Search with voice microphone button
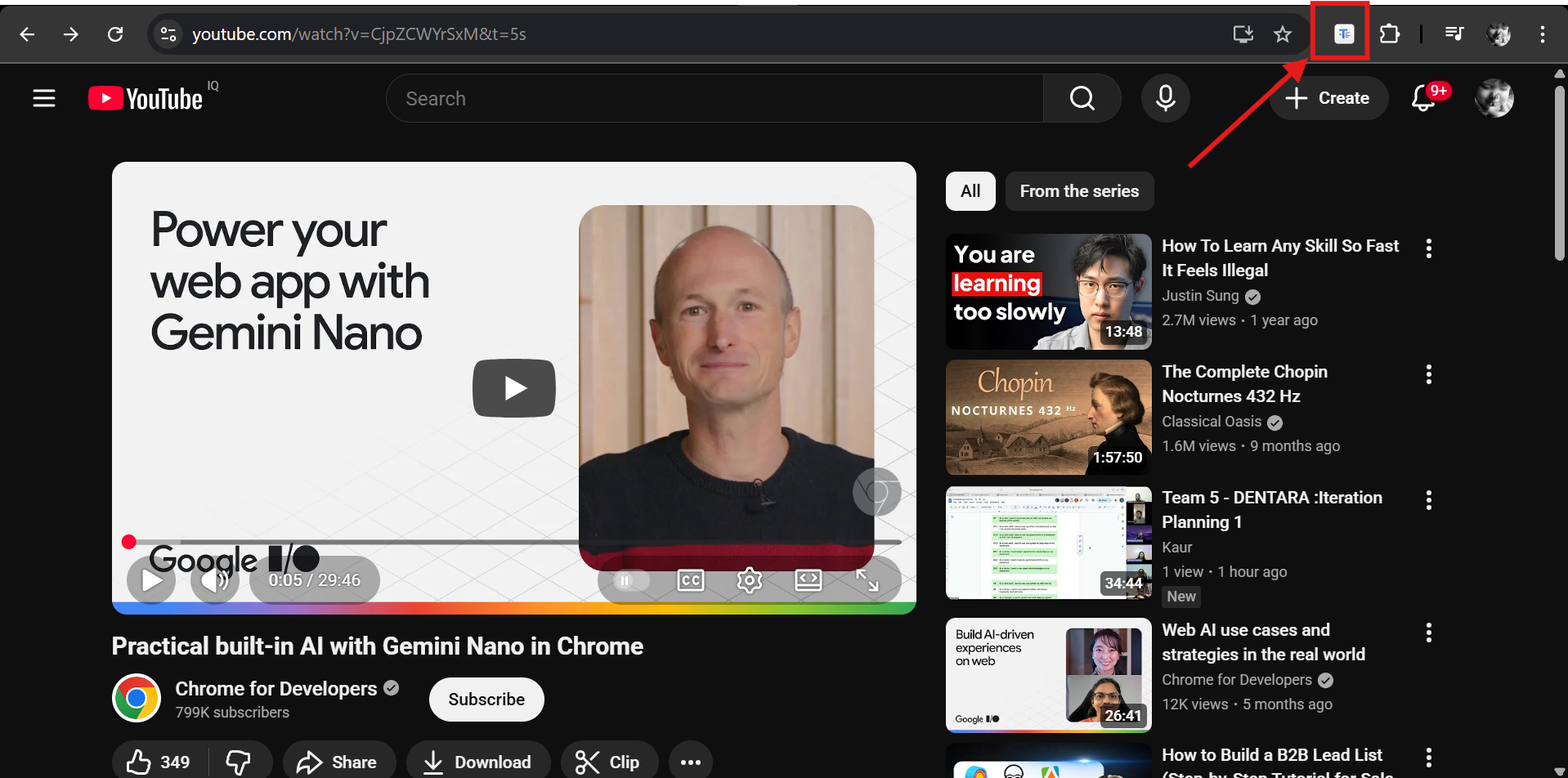This screenshot has height=778, width=1568. 1166,98
